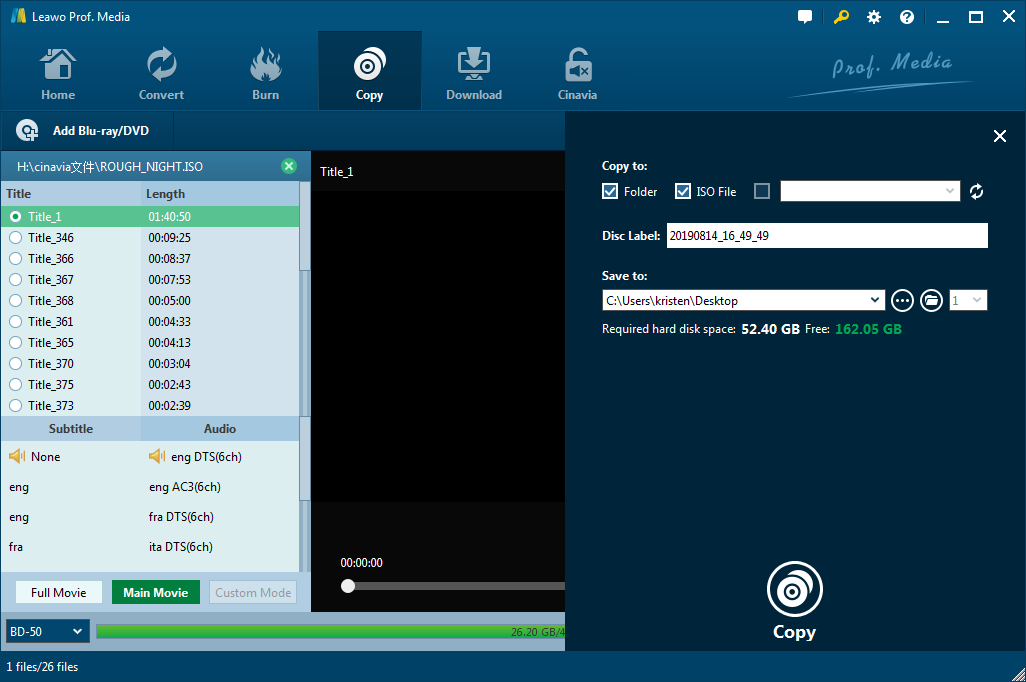Open the BD-50 output format dropdown

(47, 631)
